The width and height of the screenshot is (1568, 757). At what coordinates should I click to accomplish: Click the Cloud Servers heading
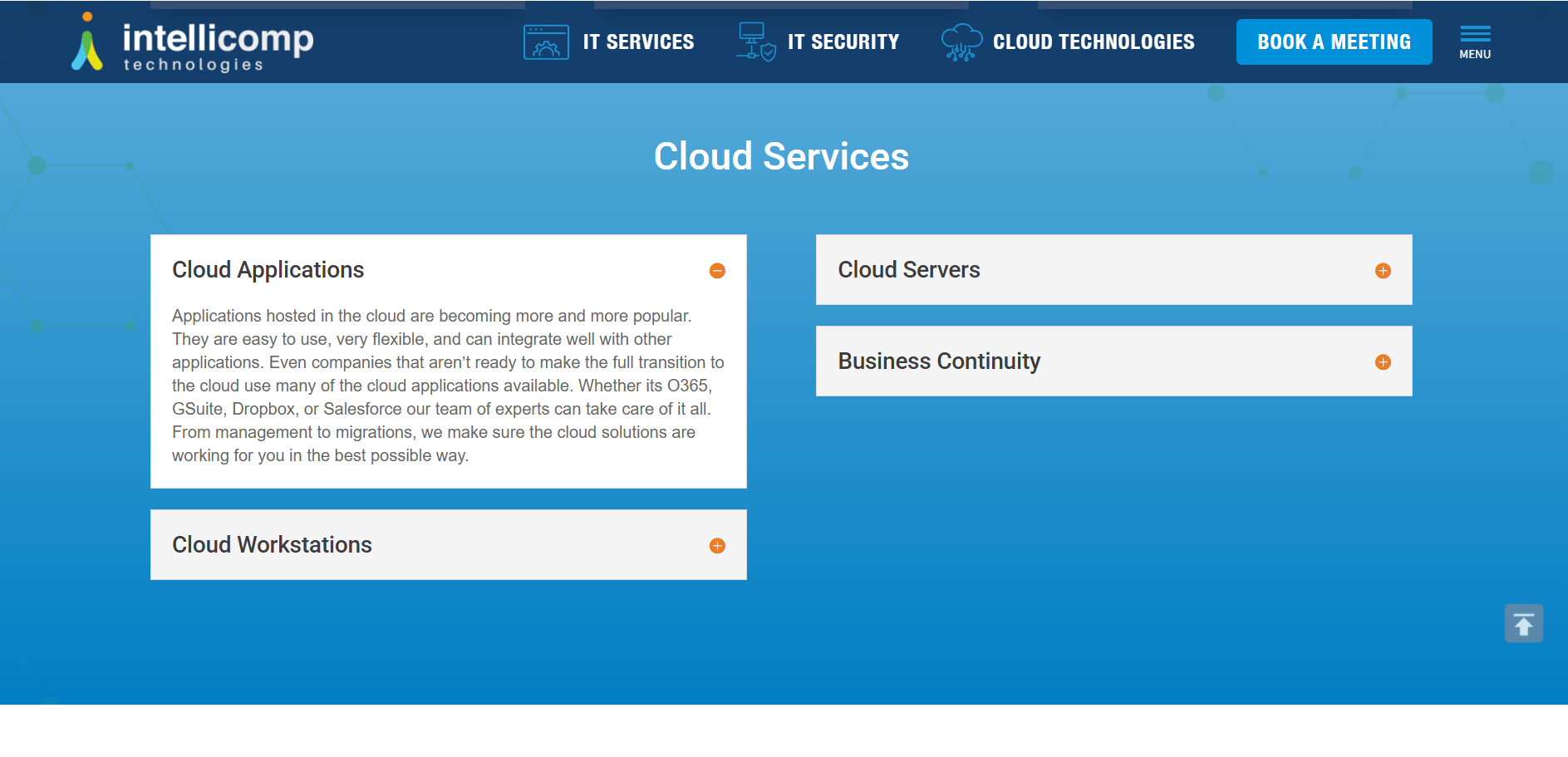909,270
